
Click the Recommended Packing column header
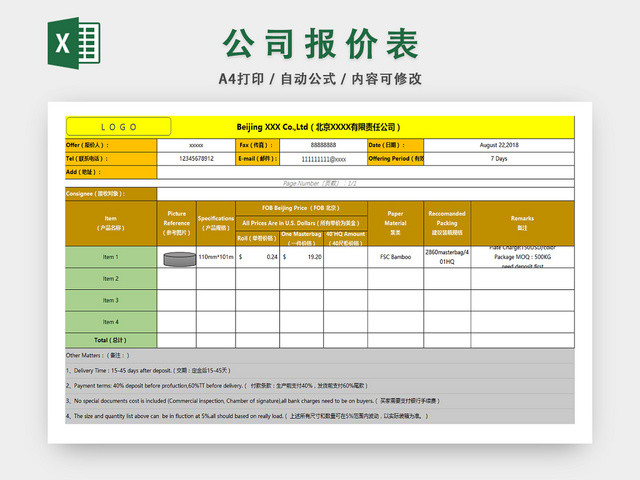tap(447, 223)
